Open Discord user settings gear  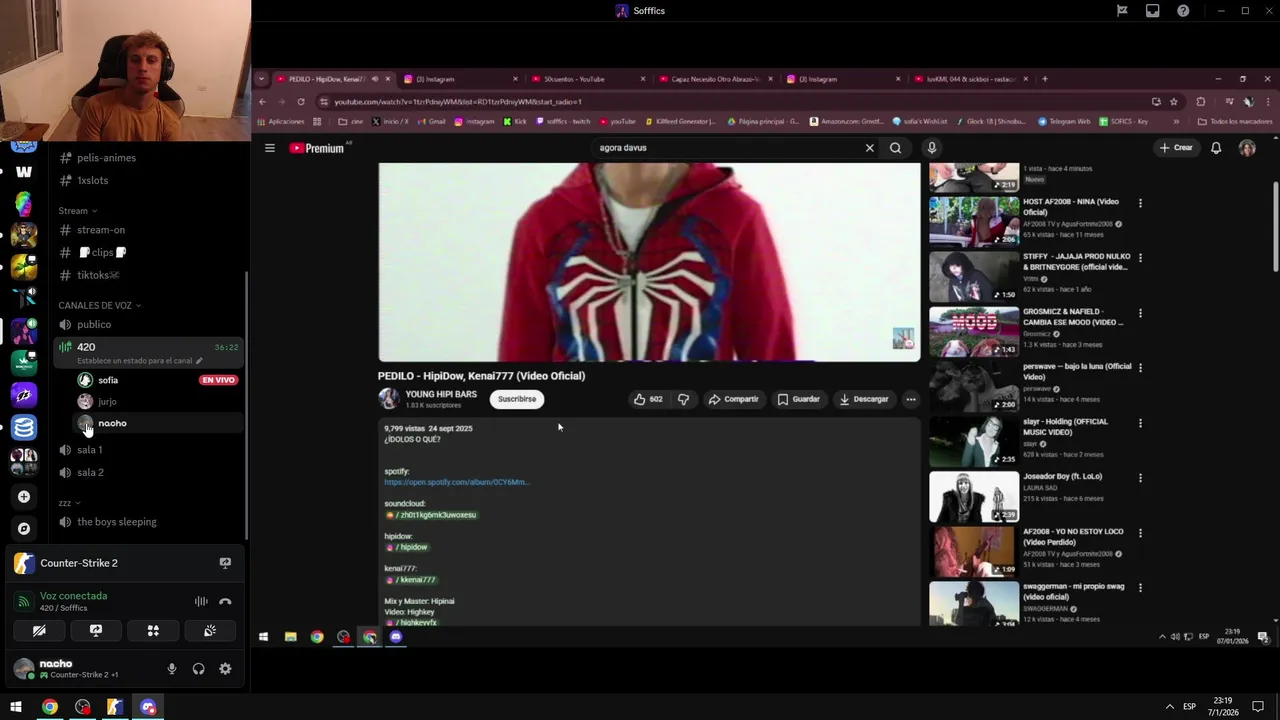pos(225,668)
